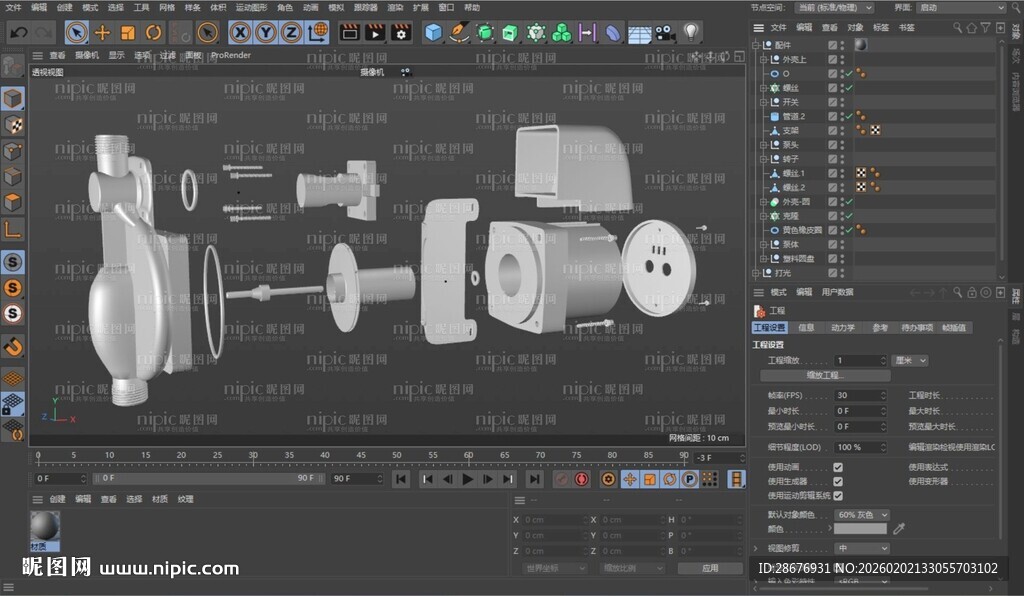Open the 60% 灰色 dropdown
Viewport: 1024px width, 596px height.
[x=863, y=514]
